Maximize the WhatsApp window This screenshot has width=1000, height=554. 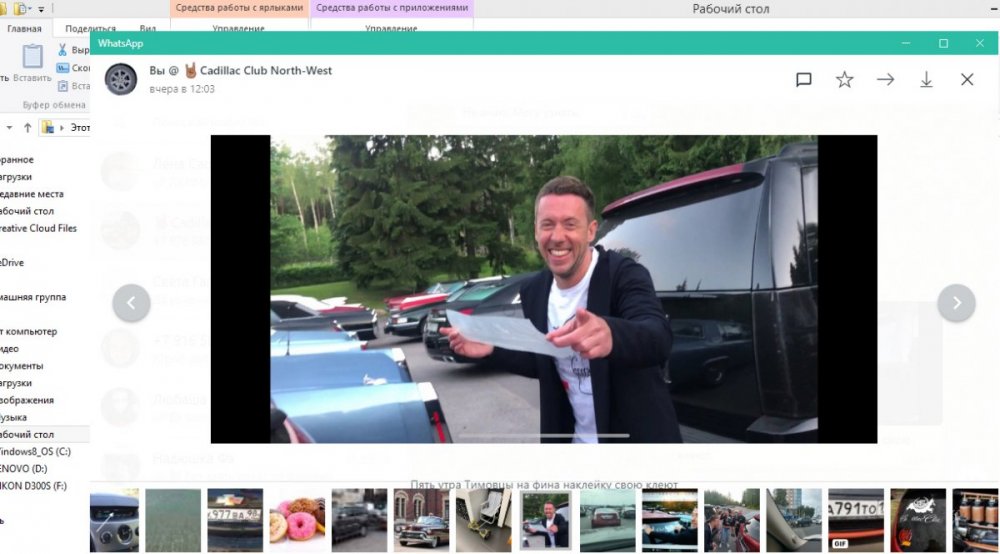click(x=943, y=43)
